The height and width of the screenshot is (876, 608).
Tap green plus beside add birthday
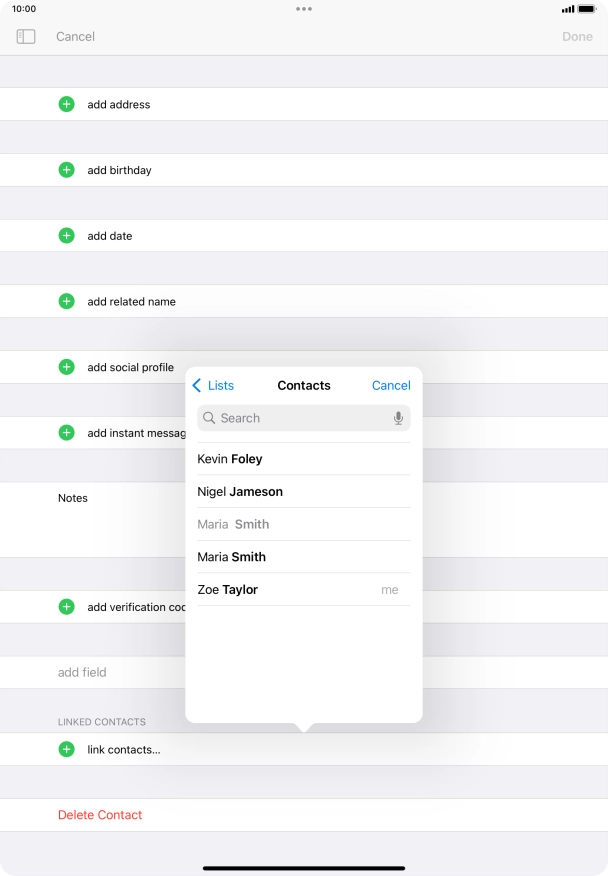coord(66,170)
